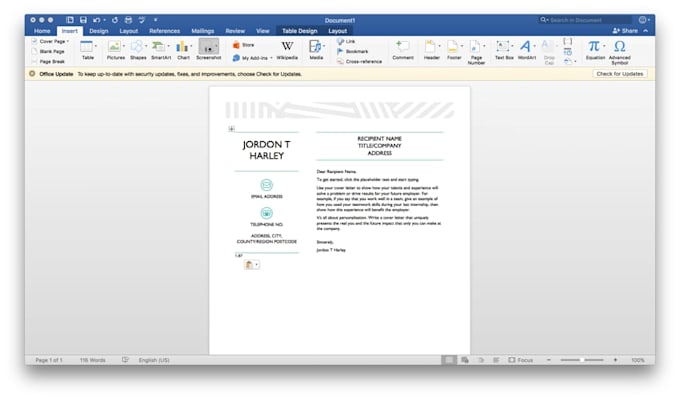680x400 pixels.
Task: Open the customize quick access toolbar arrow
Action: pos(155,20)
